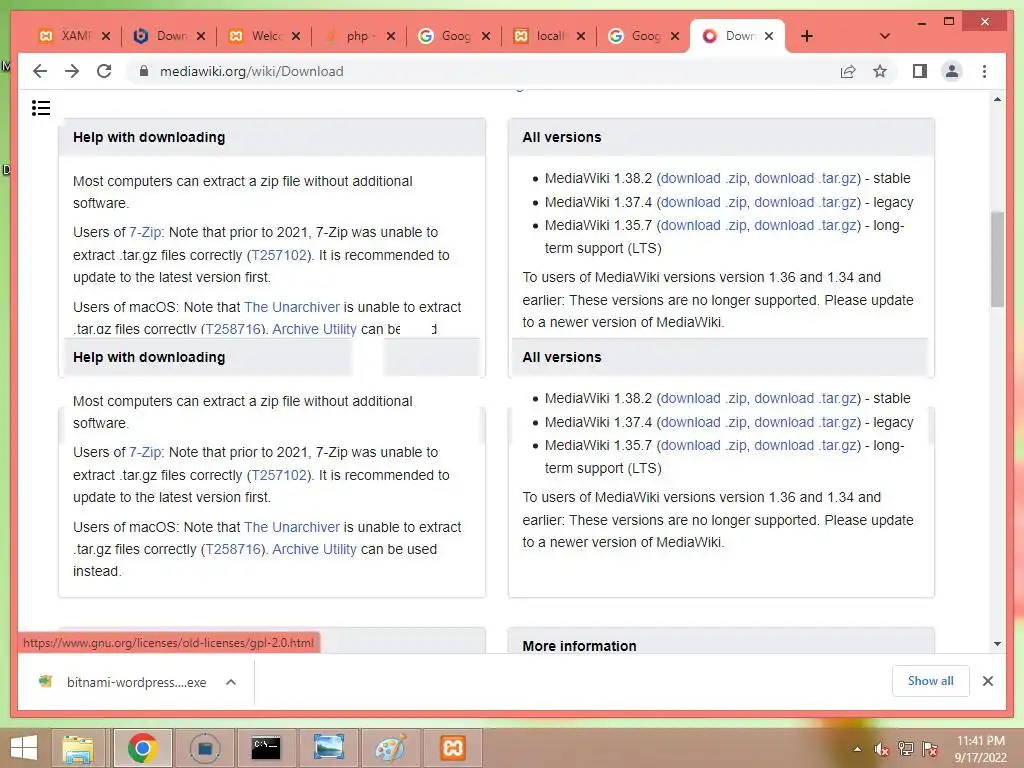Image resolution: width=1024 pixels, height=768 pixels.
Task: Bookmark this page with the star icon
Action: tap(880, 71)
